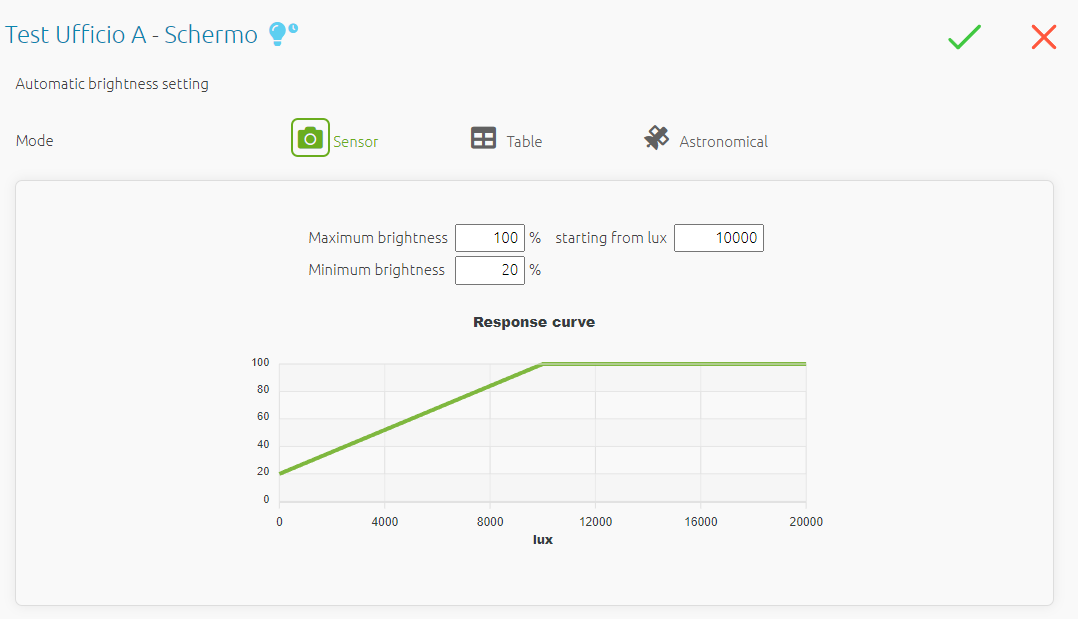
Task: Click the Test Ufficio A - Schermo title
Action: tap(131, 34)
